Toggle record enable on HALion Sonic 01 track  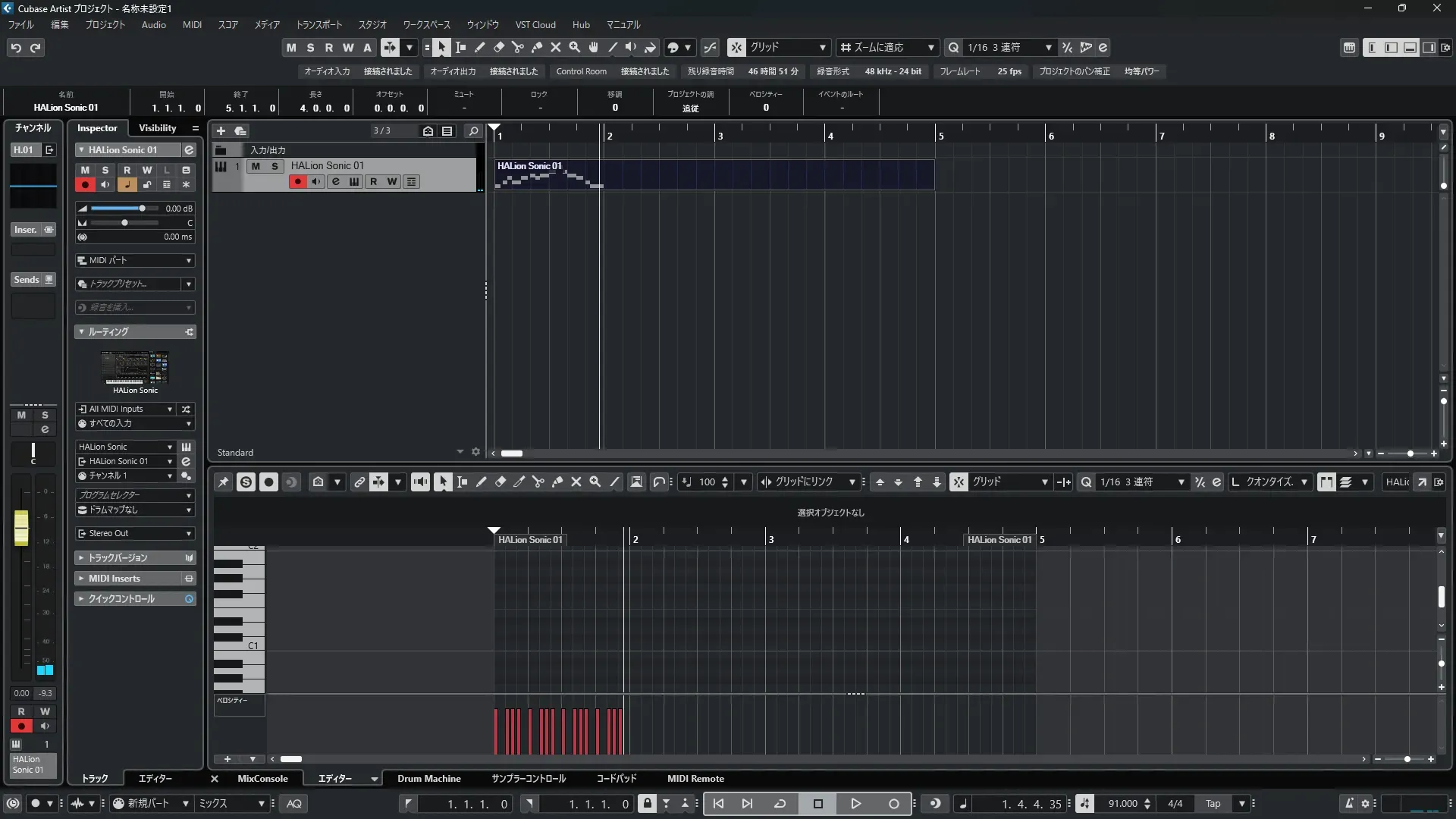297,182
